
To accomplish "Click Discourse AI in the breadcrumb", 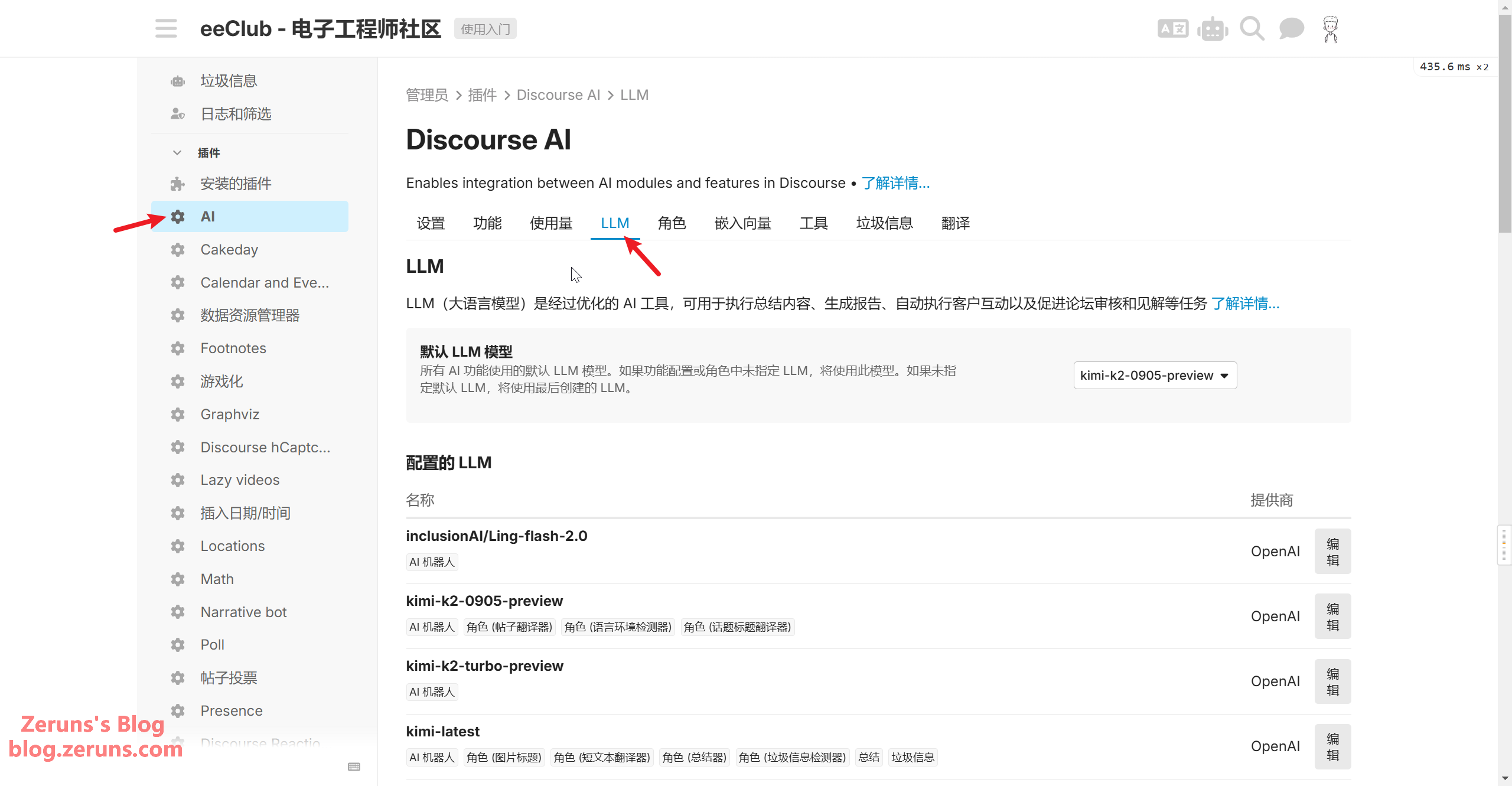I will click(x=558, y=95).
